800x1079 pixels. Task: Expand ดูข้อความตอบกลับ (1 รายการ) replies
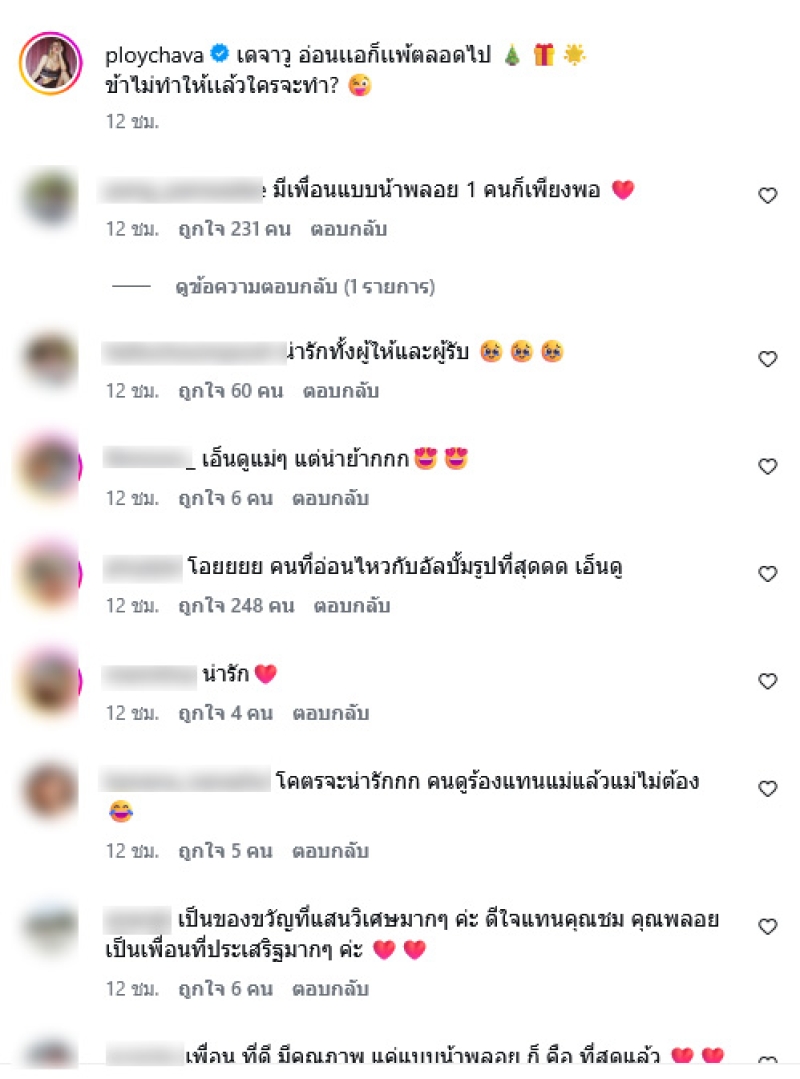click(305, 286)
